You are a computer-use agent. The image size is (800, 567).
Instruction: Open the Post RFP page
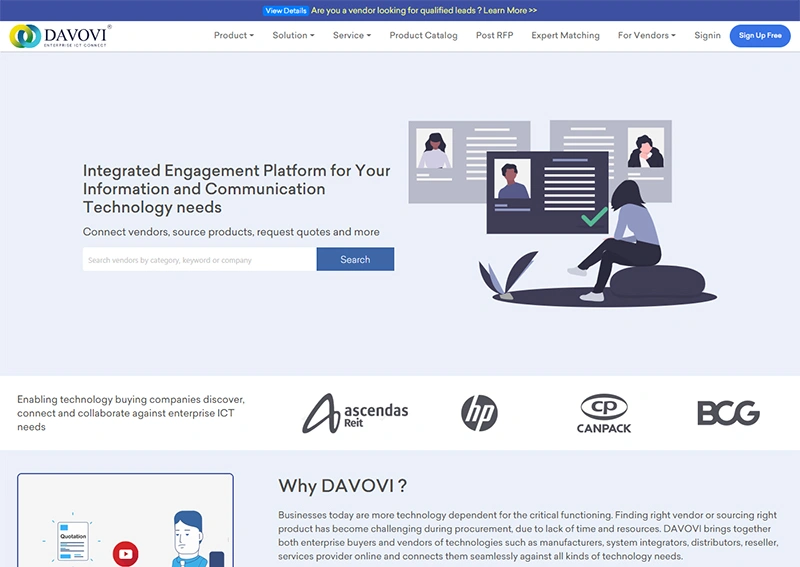(494, 36)
